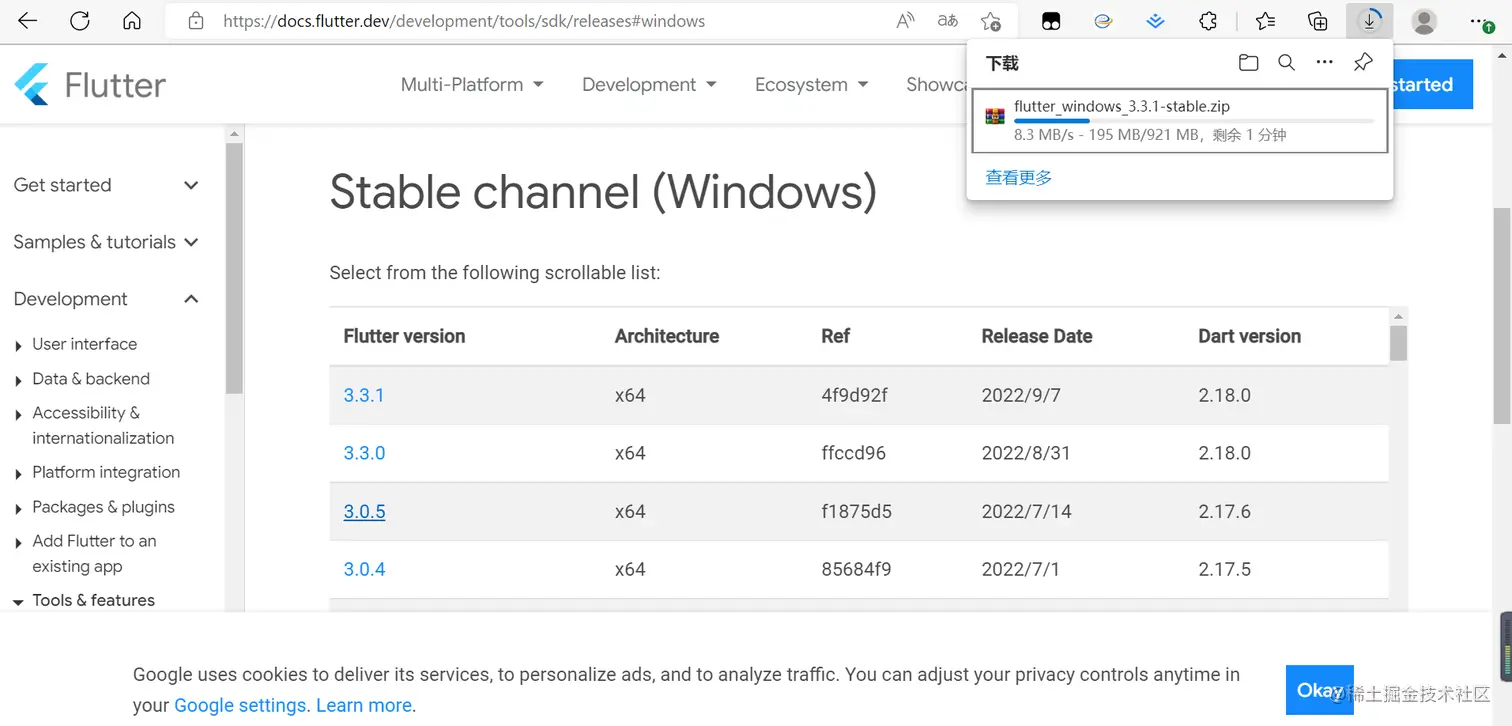Screen dimensions: 1512x726
Task: Open downloads folder icon in download panel
Action: pyautogui.click(x=1248, y=63)
